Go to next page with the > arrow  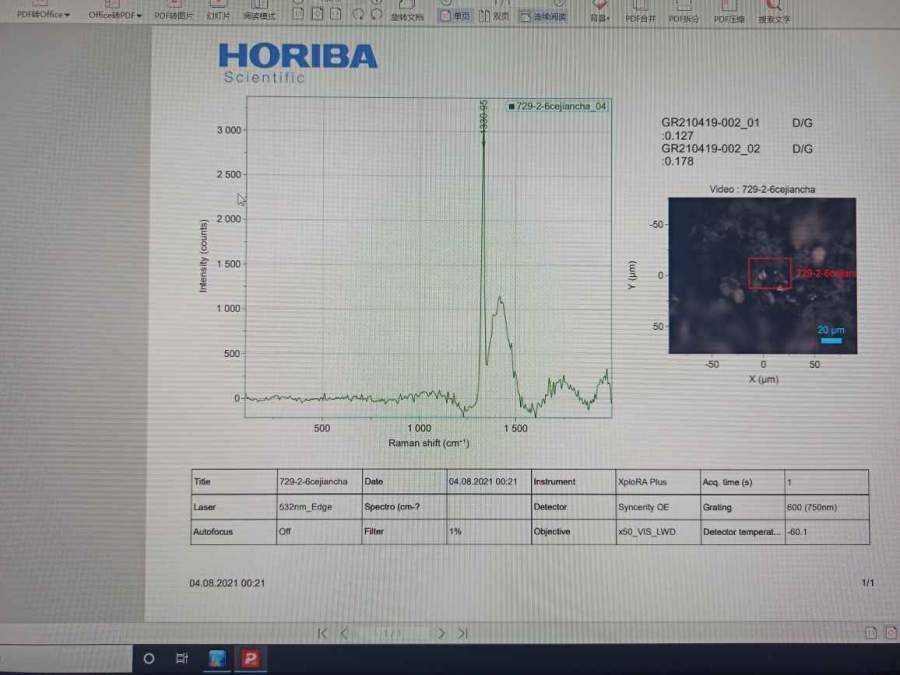[x=441, y=633]
